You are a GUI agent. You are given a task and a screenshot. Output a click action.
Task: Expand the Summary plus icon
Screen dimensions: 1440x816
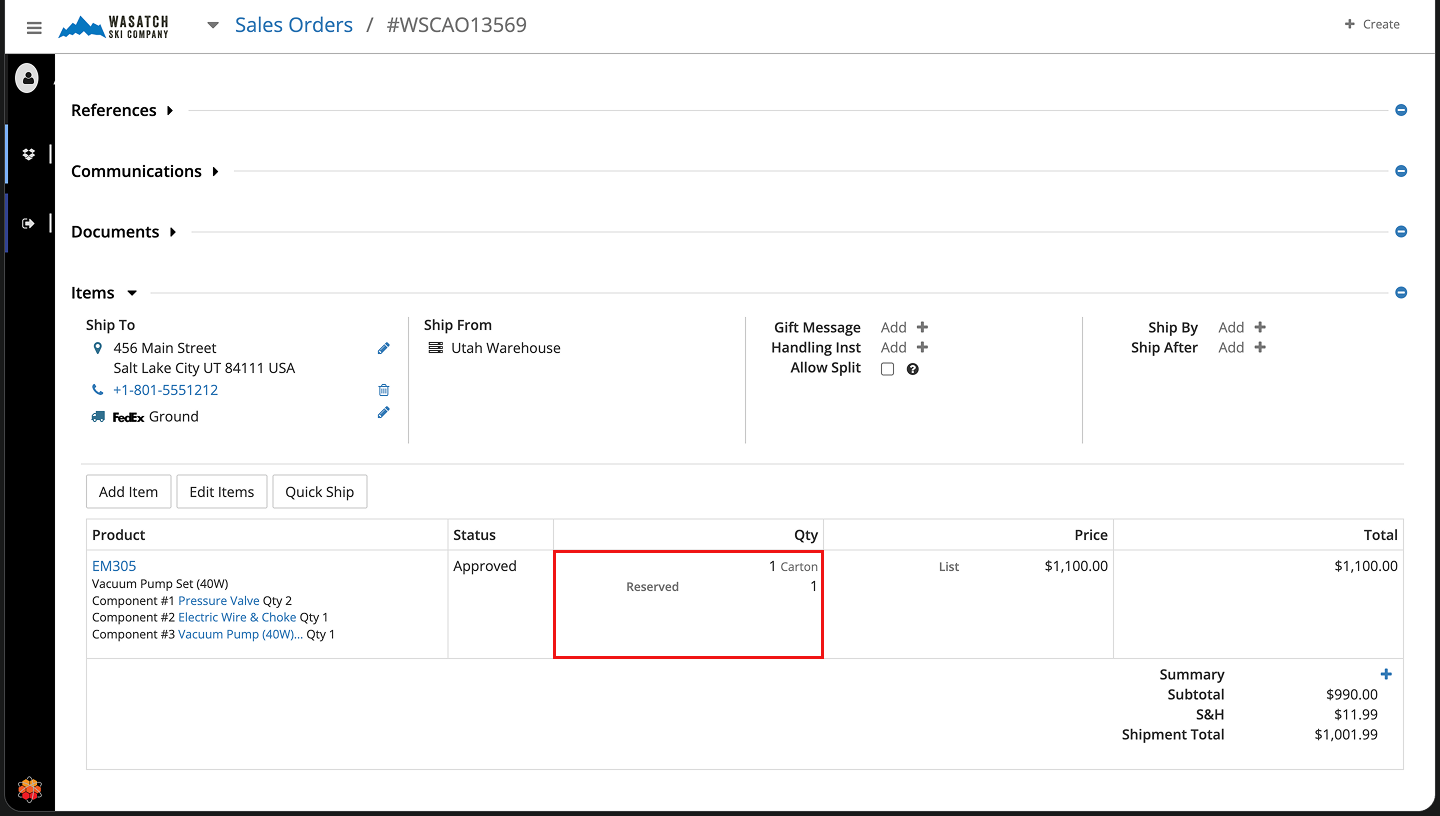coord(1386,674)
